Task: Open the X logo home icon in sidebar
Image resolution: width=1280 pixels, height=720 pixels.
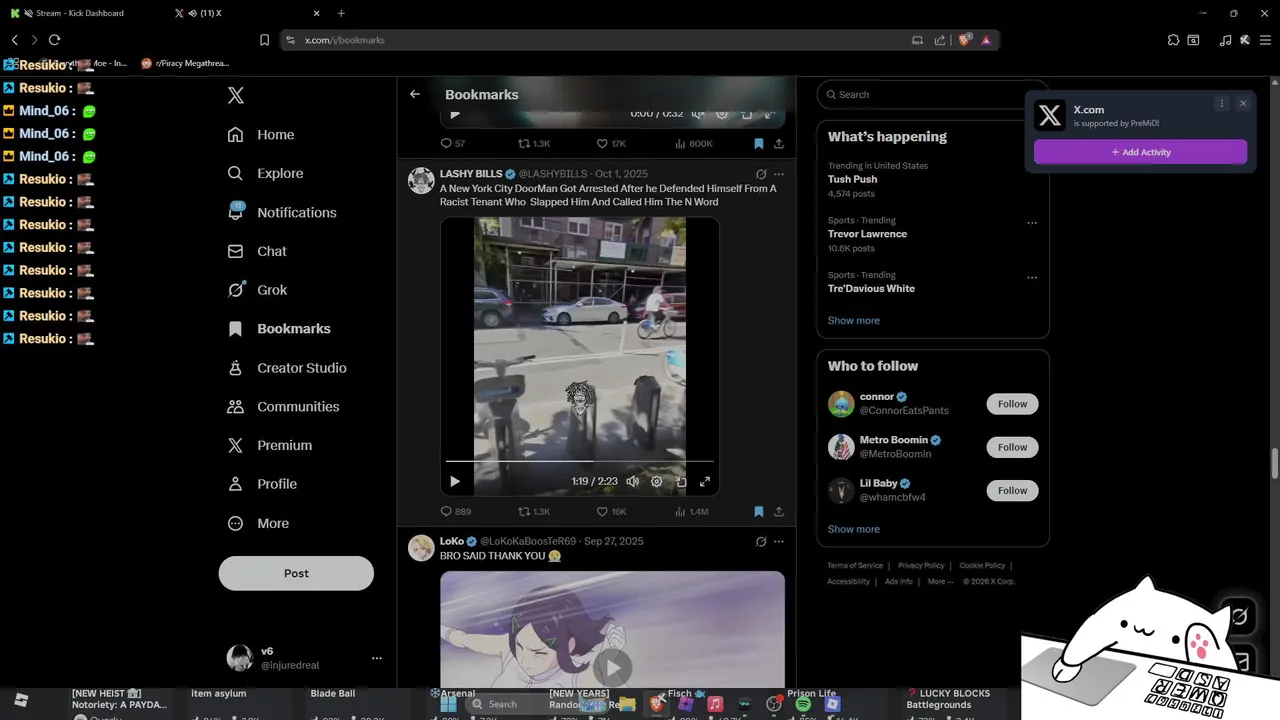Action: (x=236, y=95)
